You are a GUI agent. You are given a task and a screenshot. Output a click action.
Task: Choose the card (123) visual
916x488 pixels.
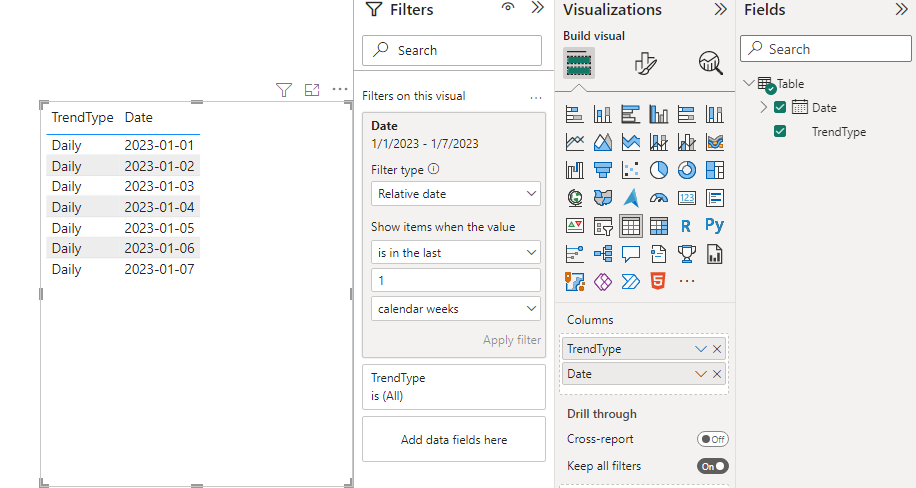686,198
